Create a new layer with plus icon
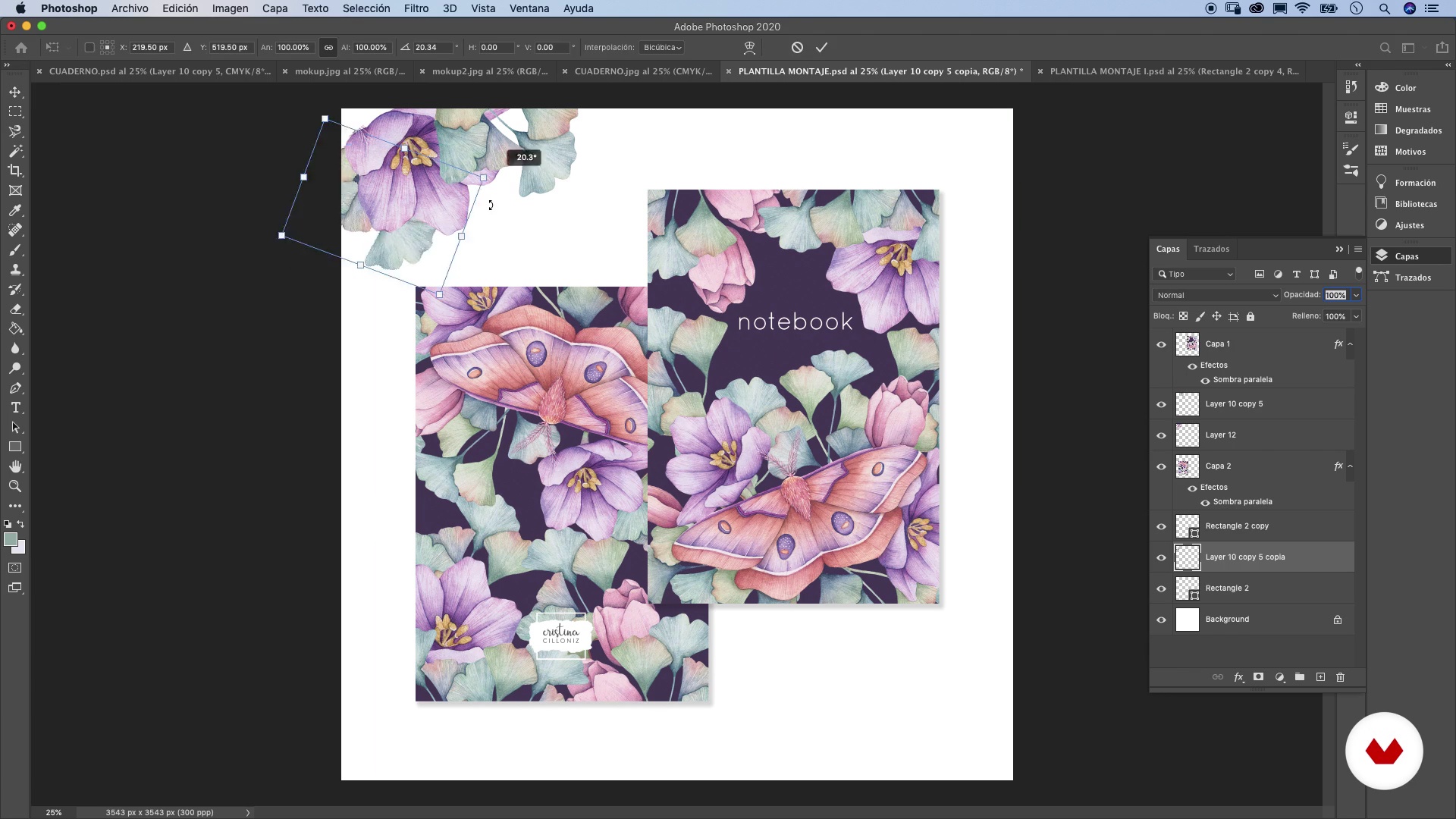This screenshot has height=819, width=1456. [1320, 677]
